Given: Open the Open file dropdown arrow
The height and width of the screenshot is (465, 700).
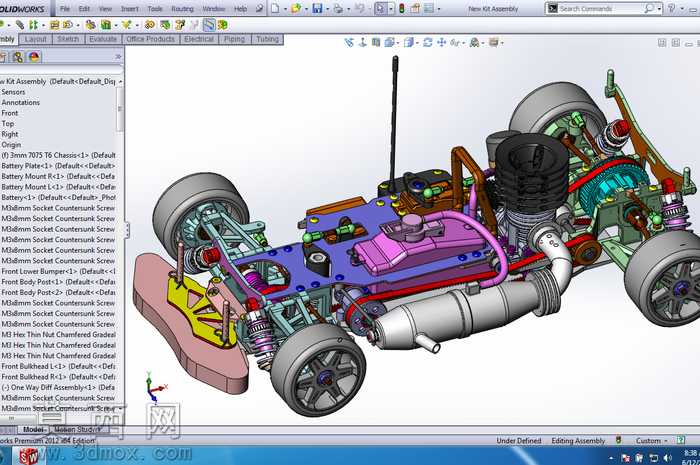Looking at the screenshot, I should (306, 9).
